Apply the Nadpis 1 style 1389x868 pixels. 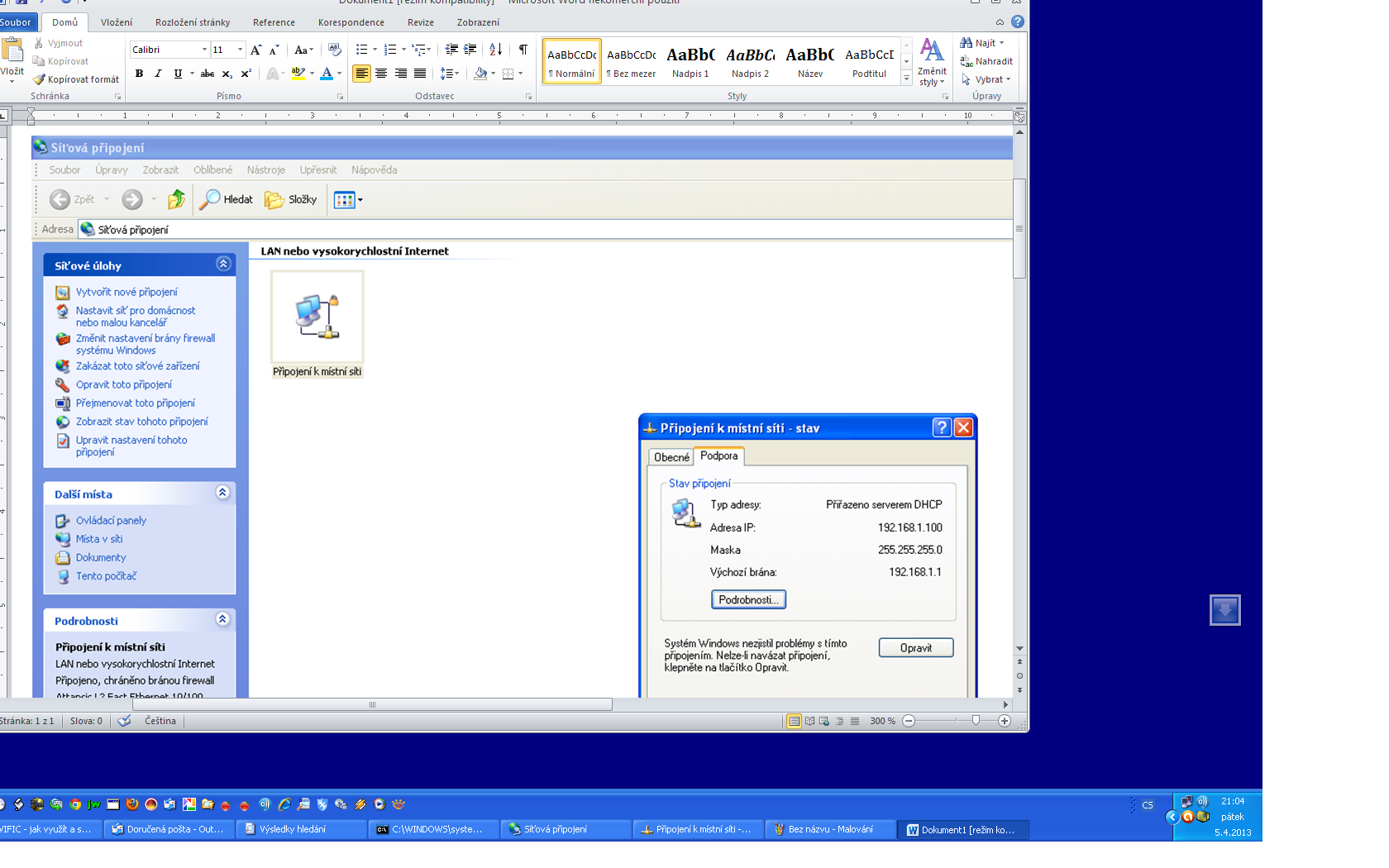click(690, 61)
